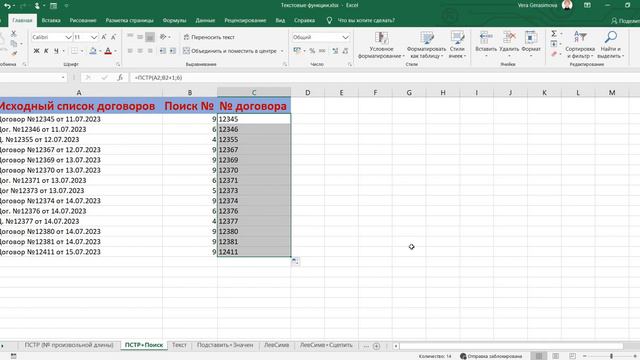
Task: Click the paste options icon below column C
Action: 295,262
